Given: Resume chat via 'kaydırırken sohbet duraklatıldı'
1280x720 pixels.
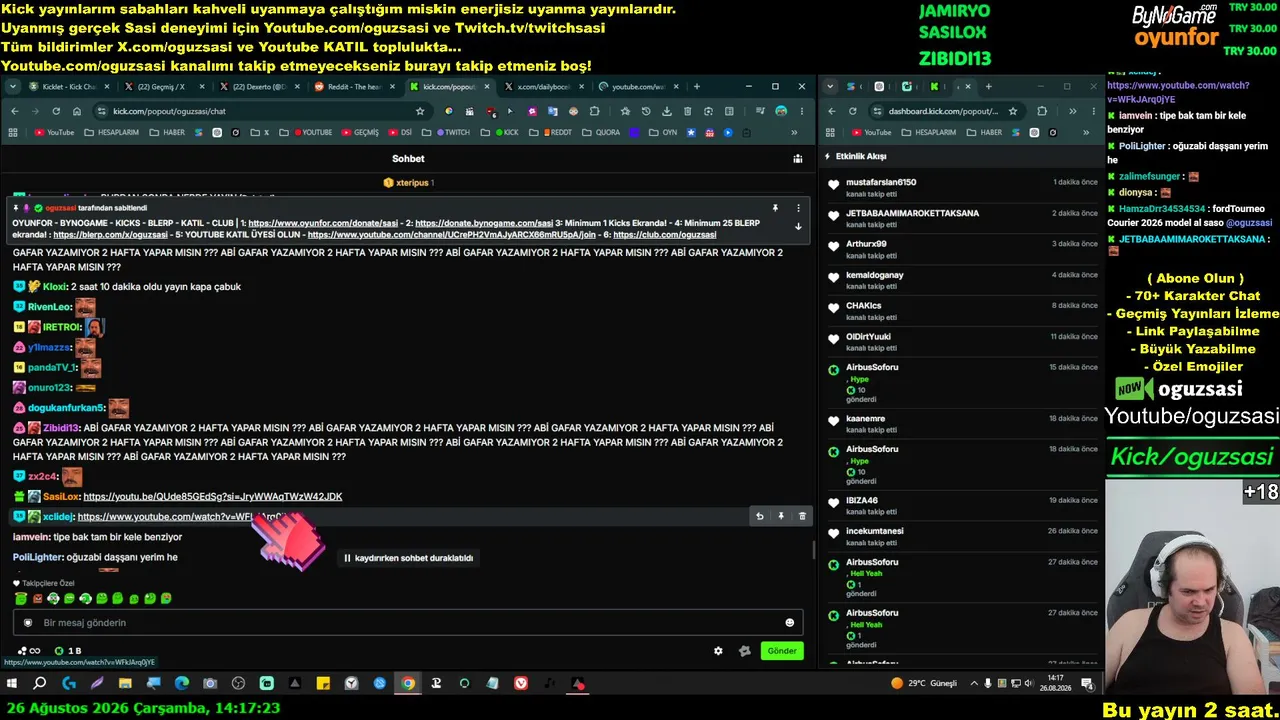Looking at the screenshot, I should [409, 558].
